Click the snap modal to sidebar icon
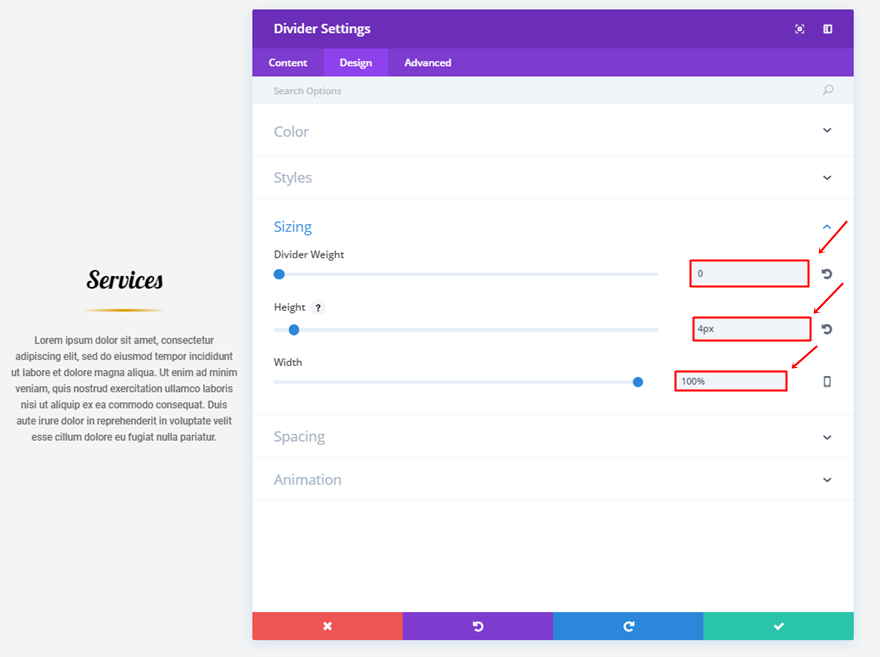The width and height of the screenshot is (880, 657). (828, 29)
